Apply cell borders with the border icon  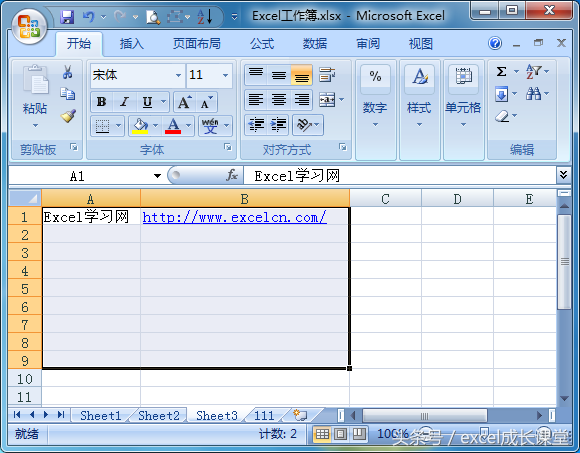[102, 126]
